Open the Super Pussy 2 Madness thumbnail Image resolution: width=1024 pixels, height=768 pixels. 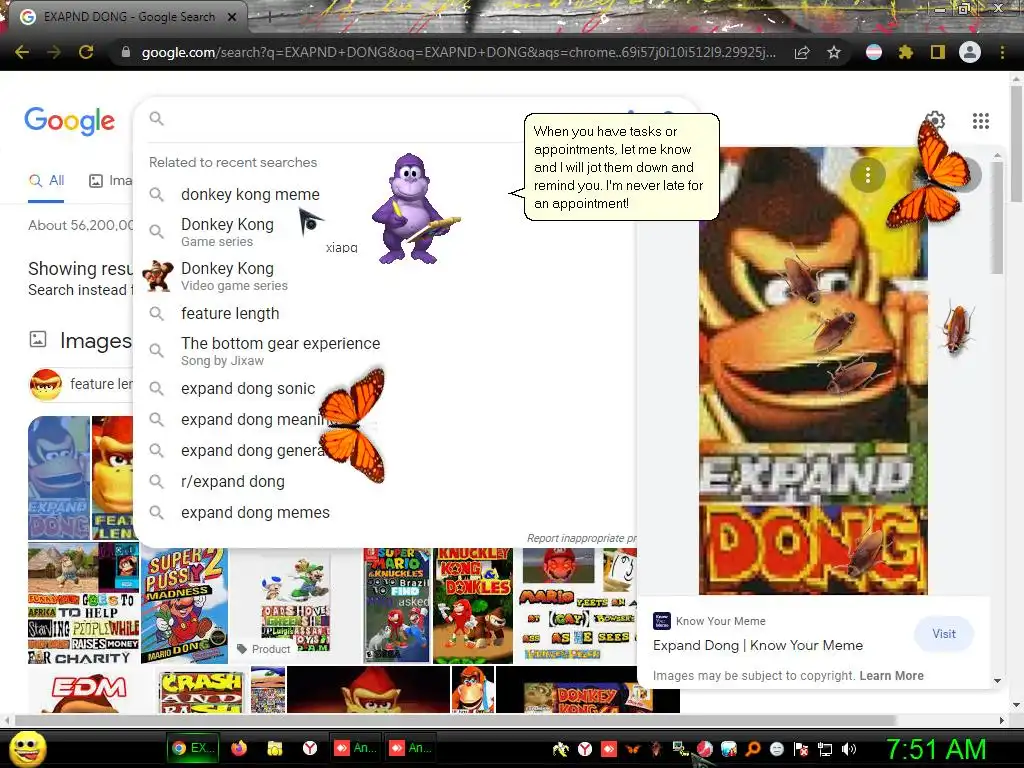click(184, 605)
